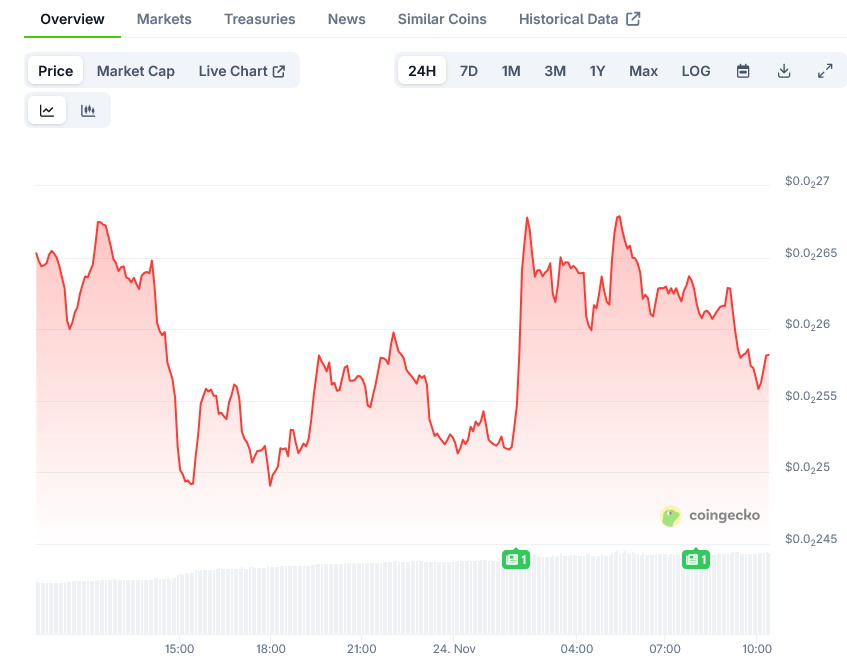Open the Markets tab
847x672 pixels.
click(x=163, y=18)
